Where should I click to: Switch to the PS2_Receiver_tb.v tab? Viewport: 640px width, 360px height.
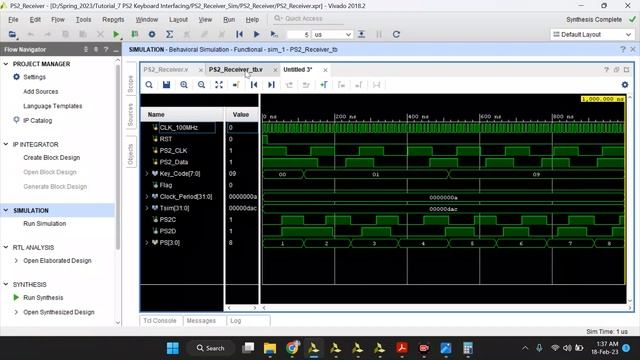[x=236, y=70]
